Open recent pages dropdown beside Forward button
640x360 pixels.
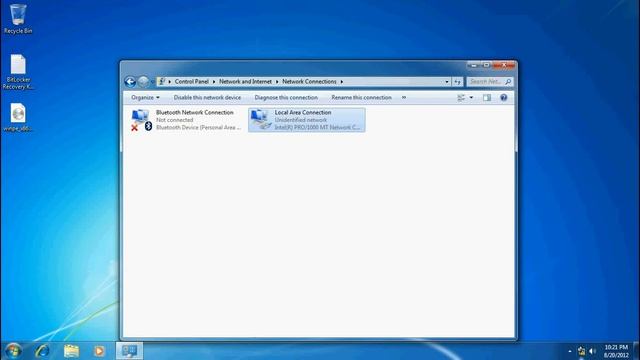pos(153,82)
